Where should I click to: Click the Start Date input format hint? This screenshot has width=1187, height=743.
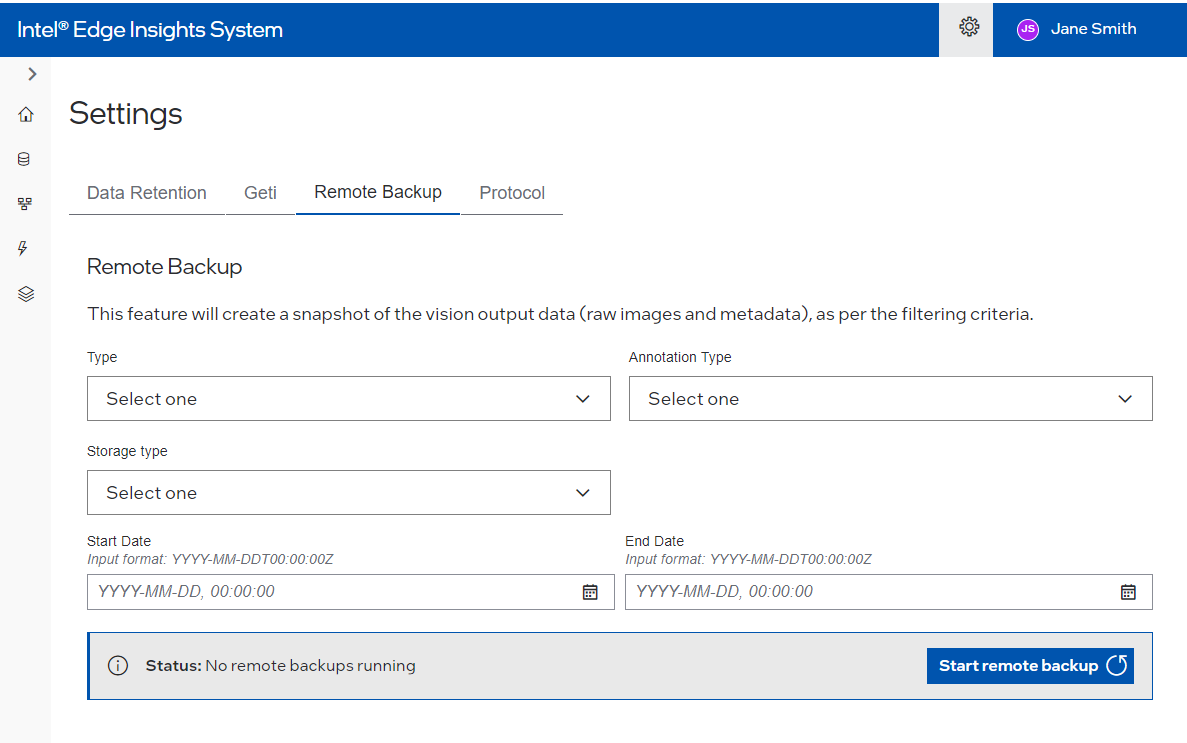[x=210, y=560]
